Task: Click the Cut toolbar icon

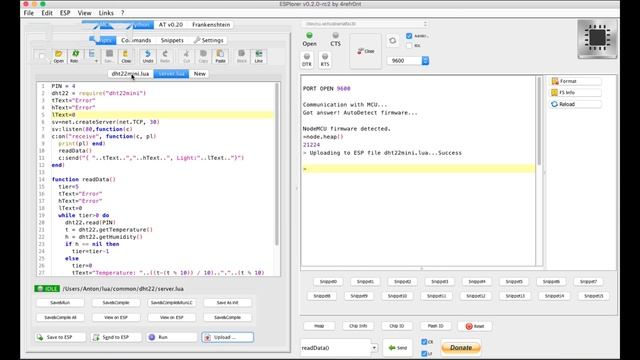Action: pos(186,56)
